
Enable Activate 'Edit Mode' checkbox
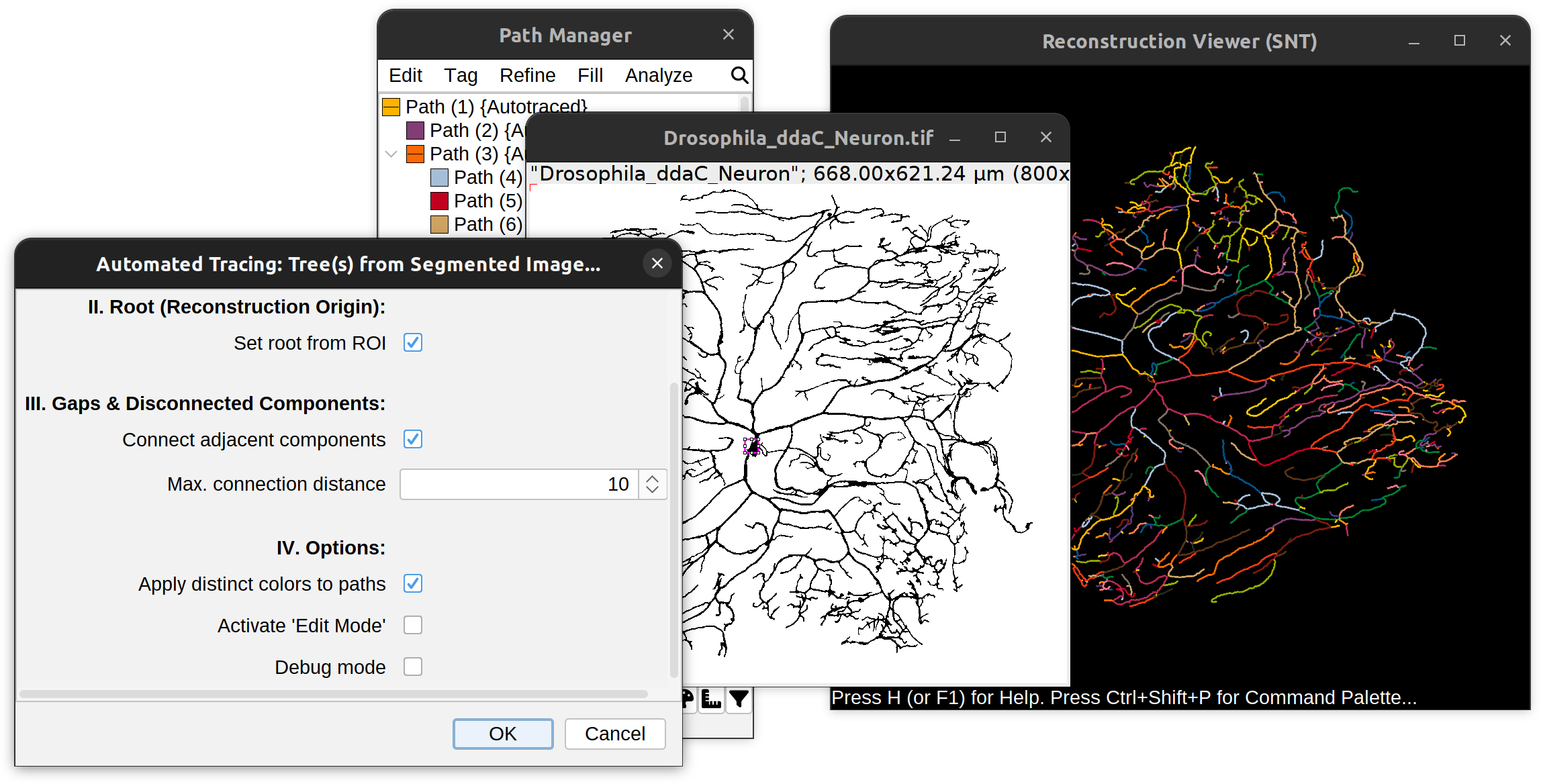[412, 626]
